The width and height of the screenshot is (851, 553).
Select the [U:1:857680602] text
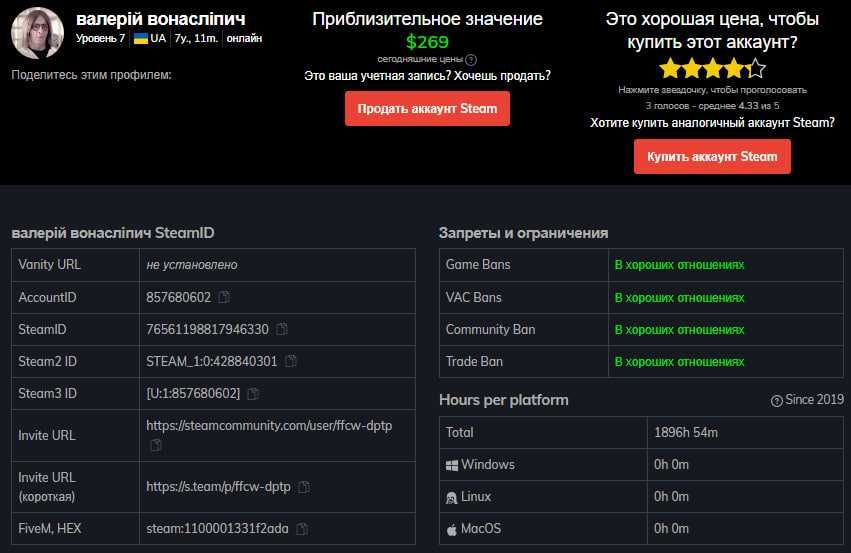[x=193, y=393]
